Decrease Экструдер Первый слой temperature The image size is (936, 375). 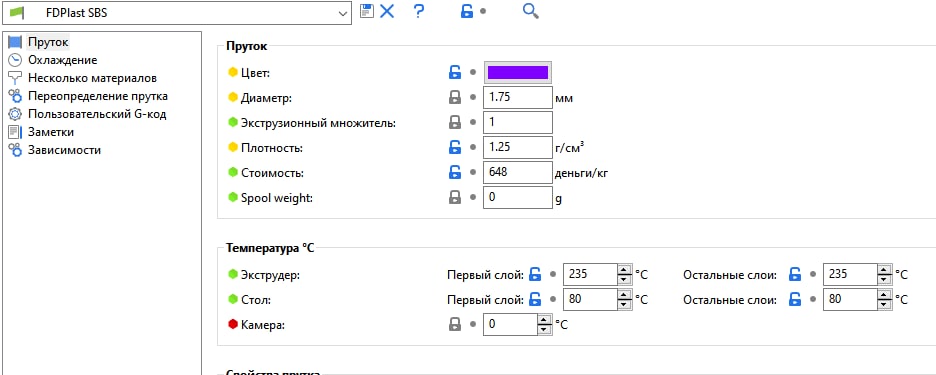(624, 280)
